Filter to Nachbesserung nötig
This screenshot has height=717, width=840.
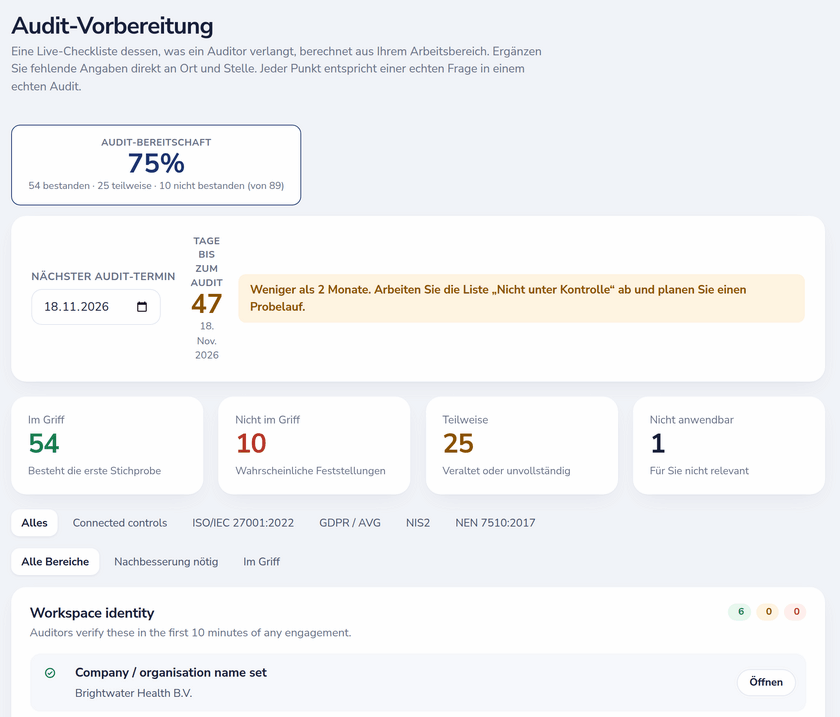166,562
